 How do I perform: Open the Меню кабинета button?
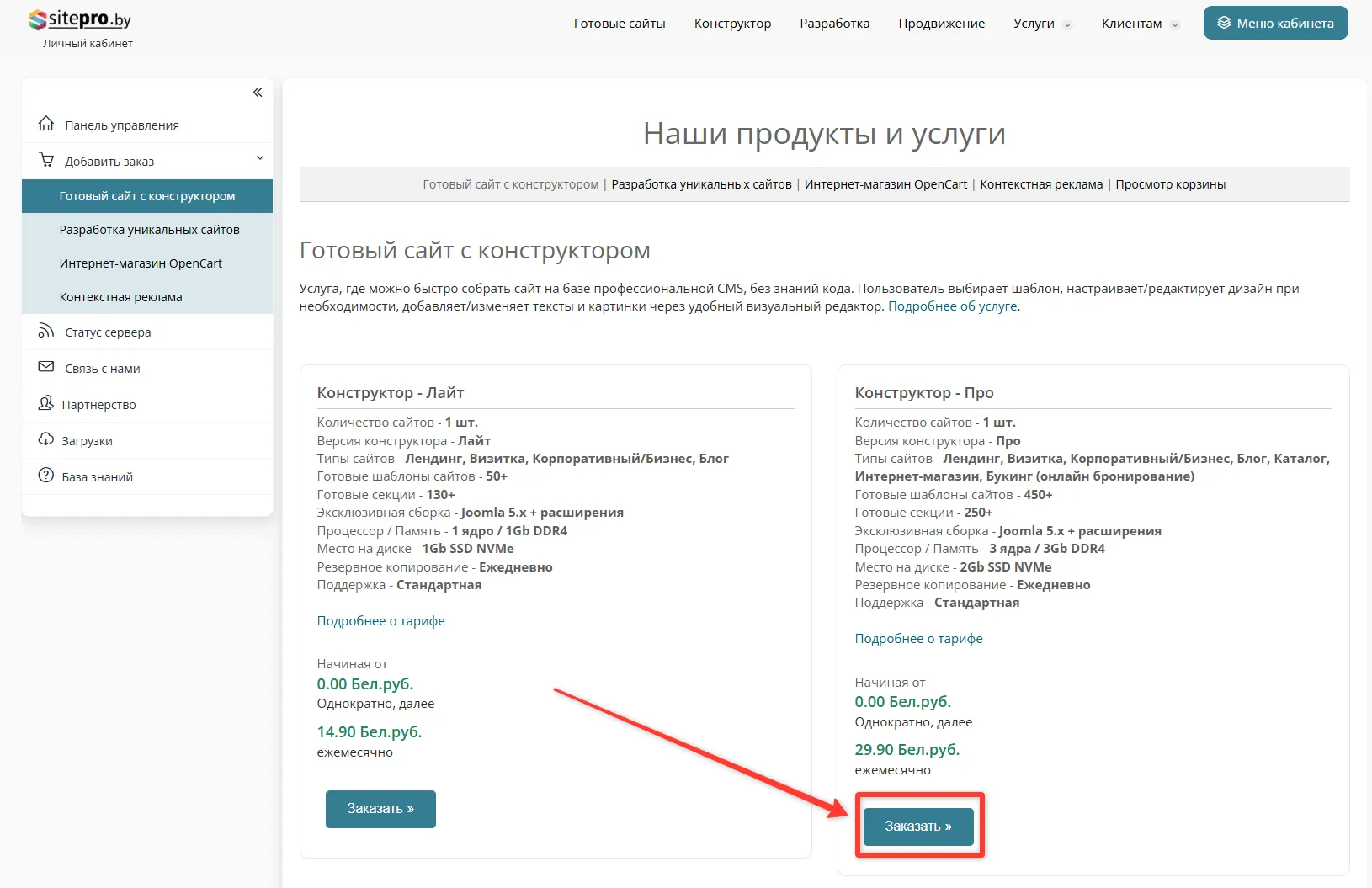[1275, 24]
